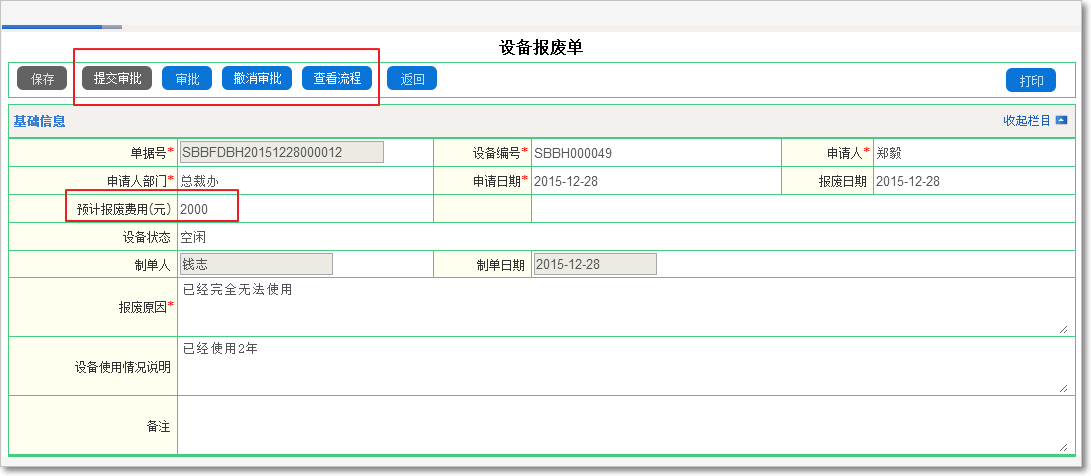This screenshot has width=1091, height=476.
Task: Click the 设备编号 value SBBH000049
Action: 573,153
